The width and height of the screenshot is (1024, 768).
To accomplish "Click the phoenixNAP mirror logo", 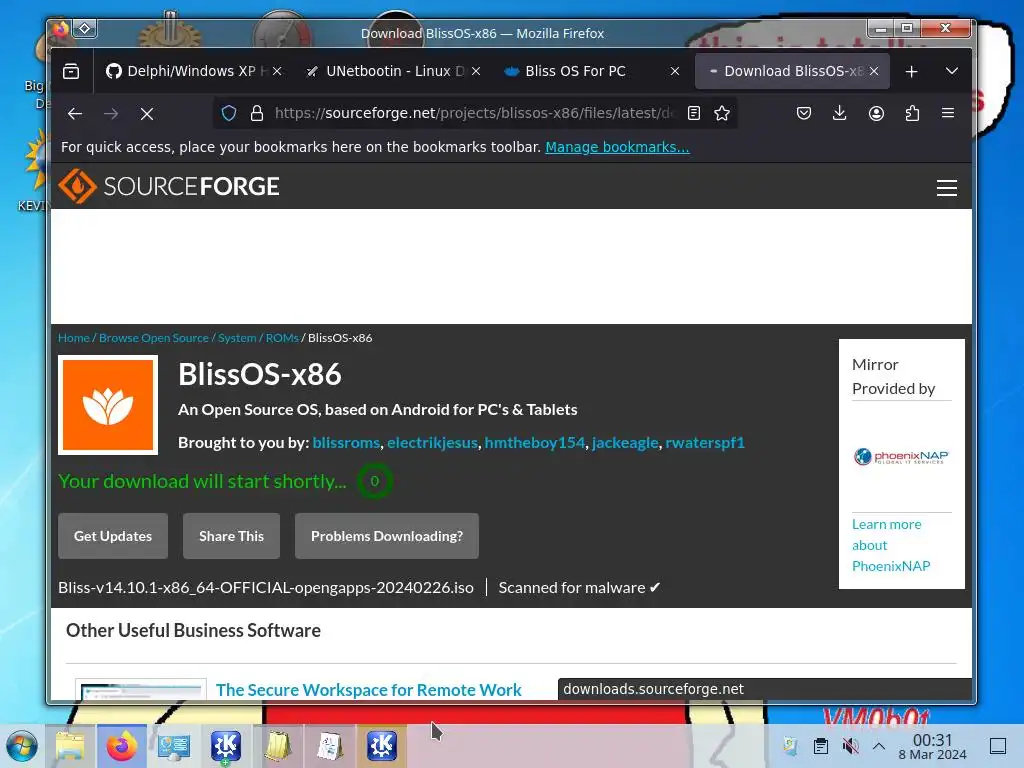I will point(901,456).
